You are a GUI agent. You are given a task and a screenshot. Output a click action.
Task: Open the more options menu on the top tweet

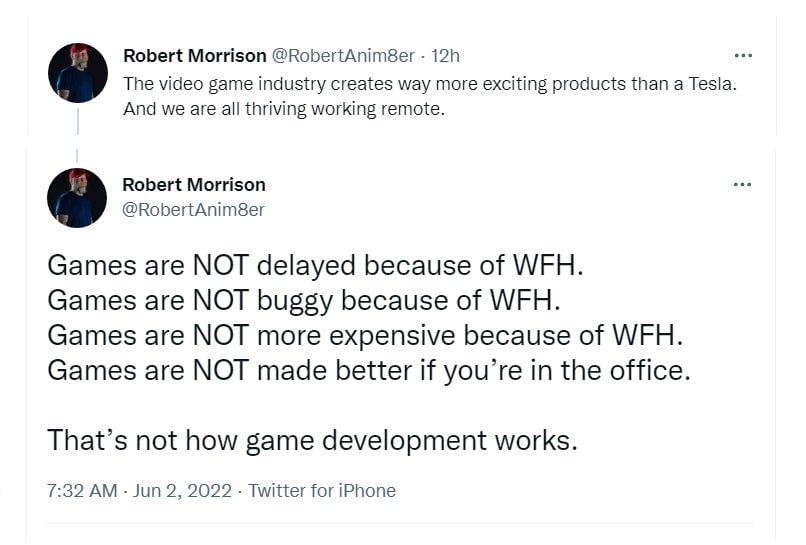tap(742, 56)
